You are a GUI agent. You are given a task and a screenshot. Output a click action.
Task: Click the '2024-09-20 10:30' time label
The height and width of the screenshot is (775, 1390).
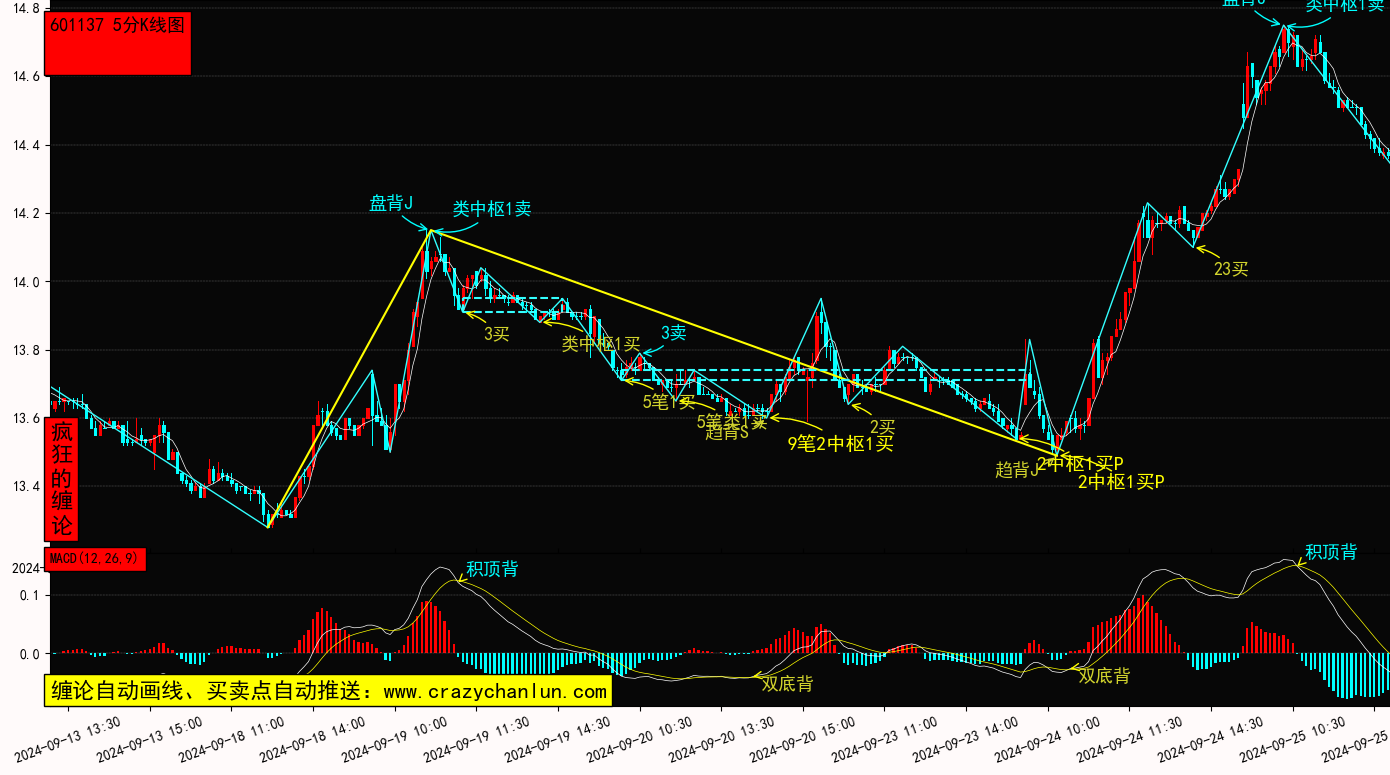pyautogui.click(x=640, y=739)
